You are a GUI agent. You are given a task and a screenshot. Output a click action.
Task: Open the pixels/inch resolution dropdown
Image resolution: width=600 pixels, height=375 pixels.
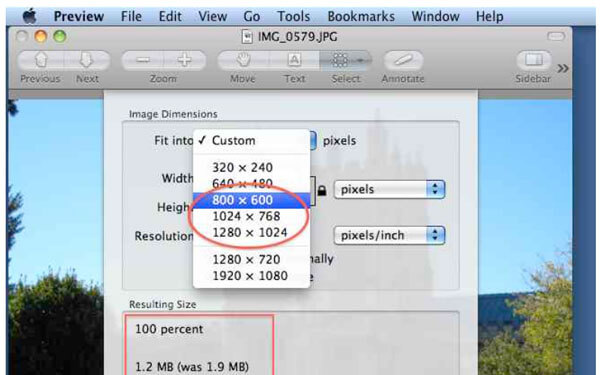click(x=389, y=235)
